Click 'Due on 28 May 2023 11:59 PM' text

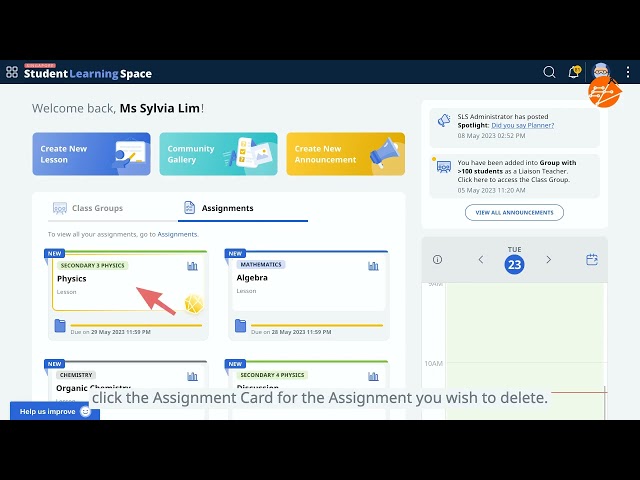pyautogui.click(x=291, y=332)
